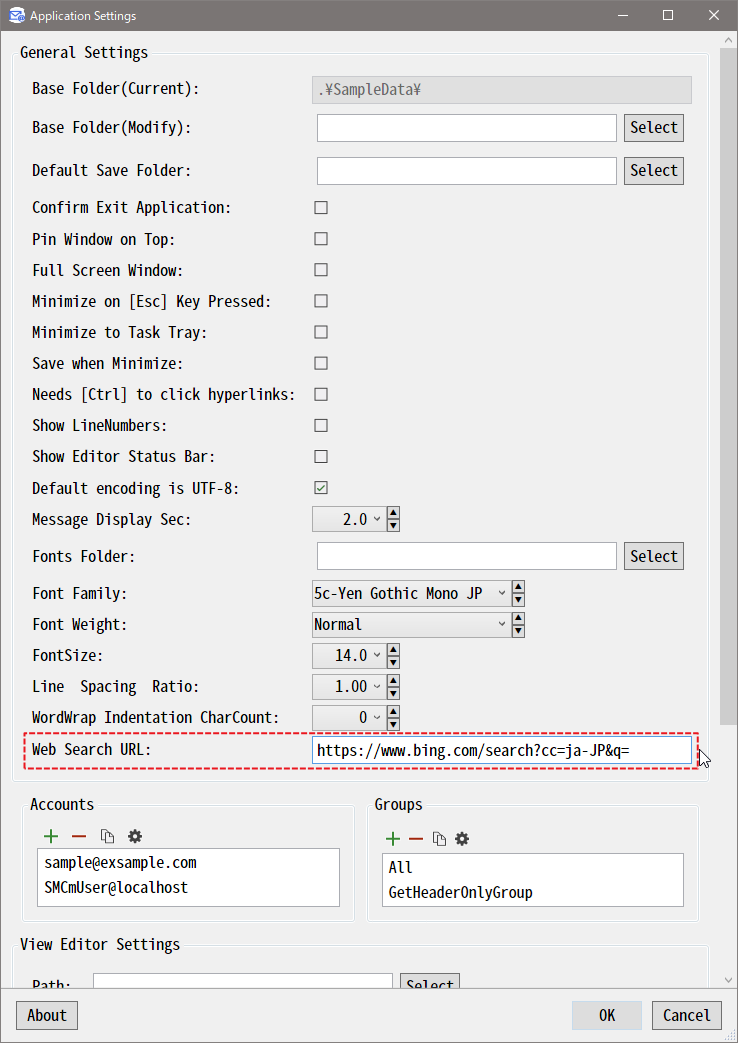Open the Font Family dropdown

tap(410, 593)
